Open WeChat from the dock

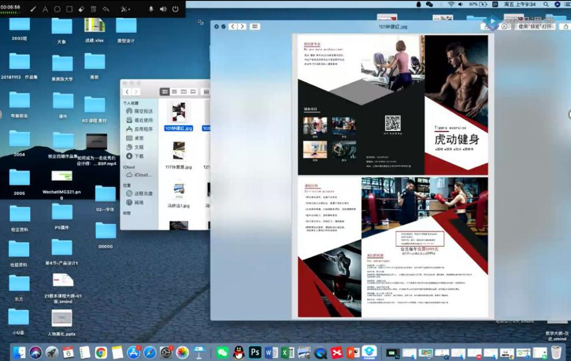(x=223, y=352)
